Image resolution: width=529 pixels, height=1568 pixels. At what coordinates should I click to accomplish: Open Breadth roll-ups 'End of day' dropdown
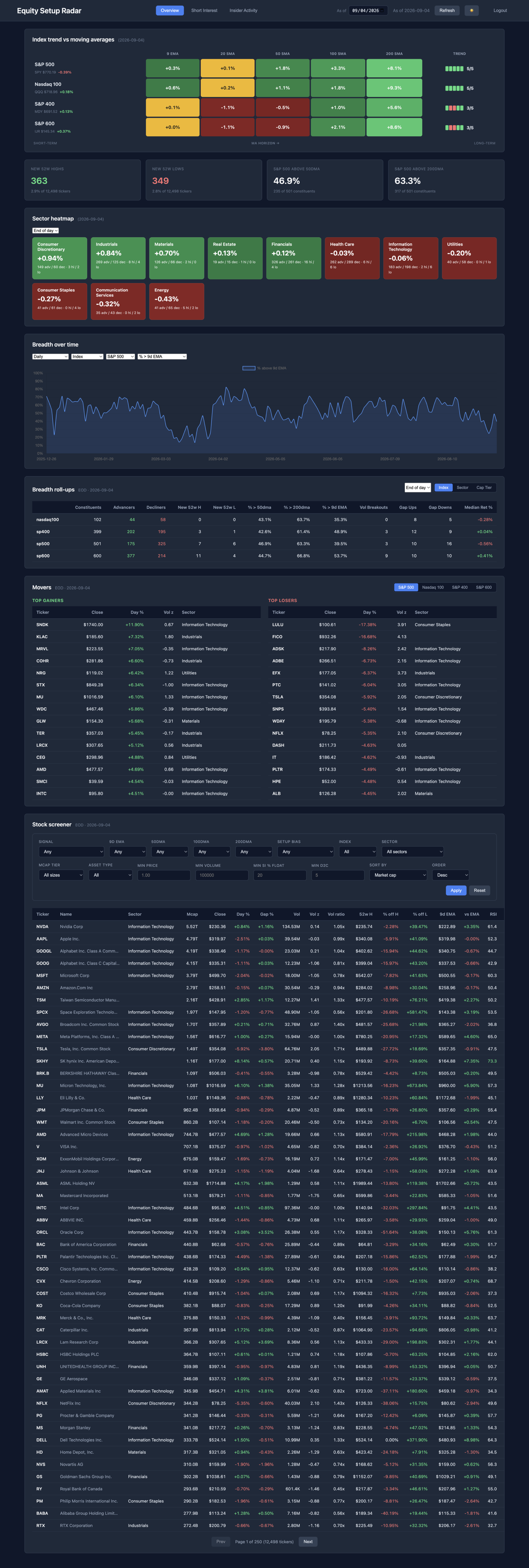(x=418, y=488)
